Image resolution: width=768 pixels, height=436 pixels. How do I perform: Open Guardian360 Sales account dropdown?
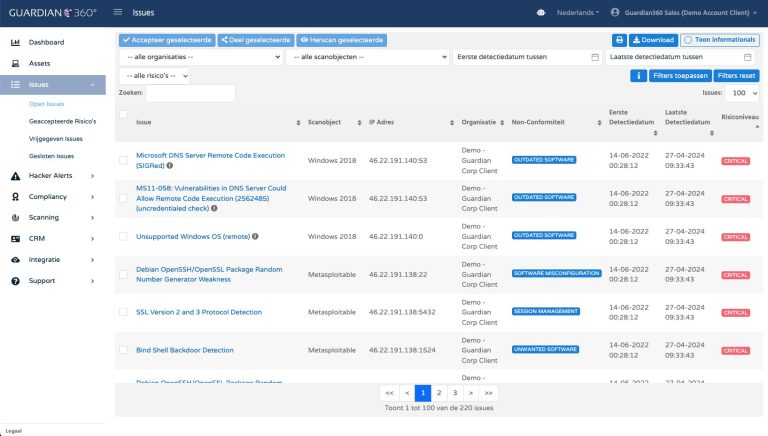pyautogui.click(x=691, y=13)
